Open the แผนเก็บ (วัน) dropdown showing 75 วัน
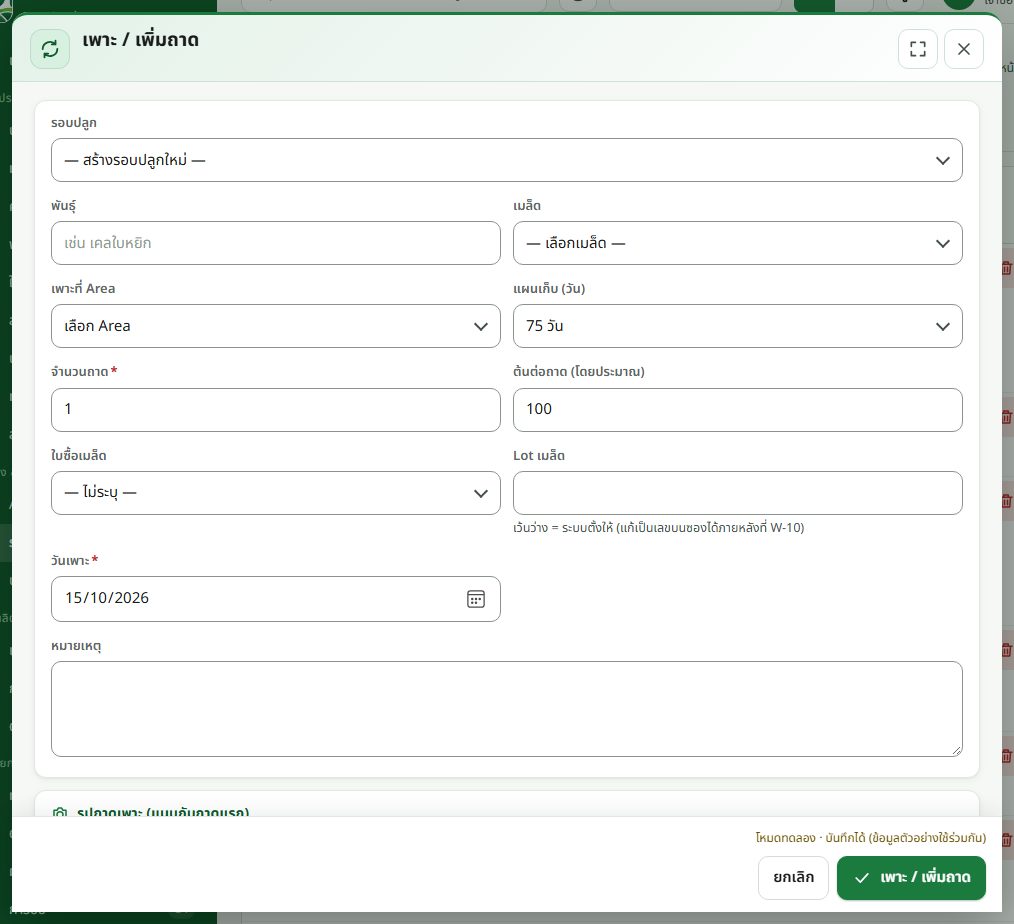This screenshot has height=924, width=1014. click(737, 326)
